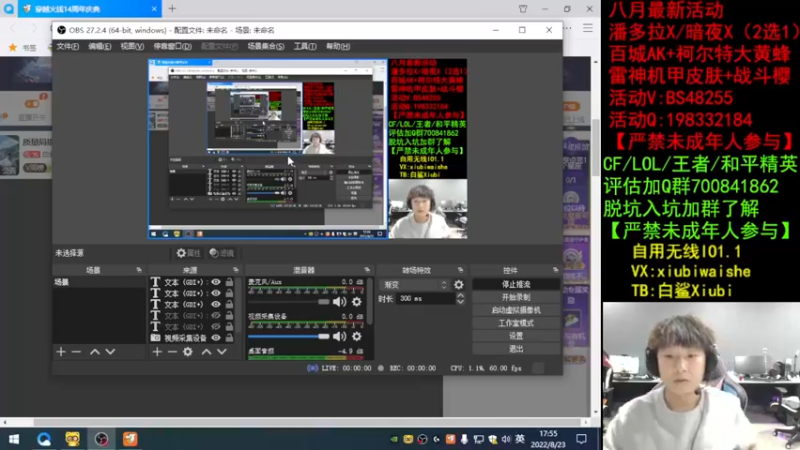Image resolution: width=800 pixels, height=450 pixels.
Task: Remove scene with the minus icon
Action: coord(77,352)
